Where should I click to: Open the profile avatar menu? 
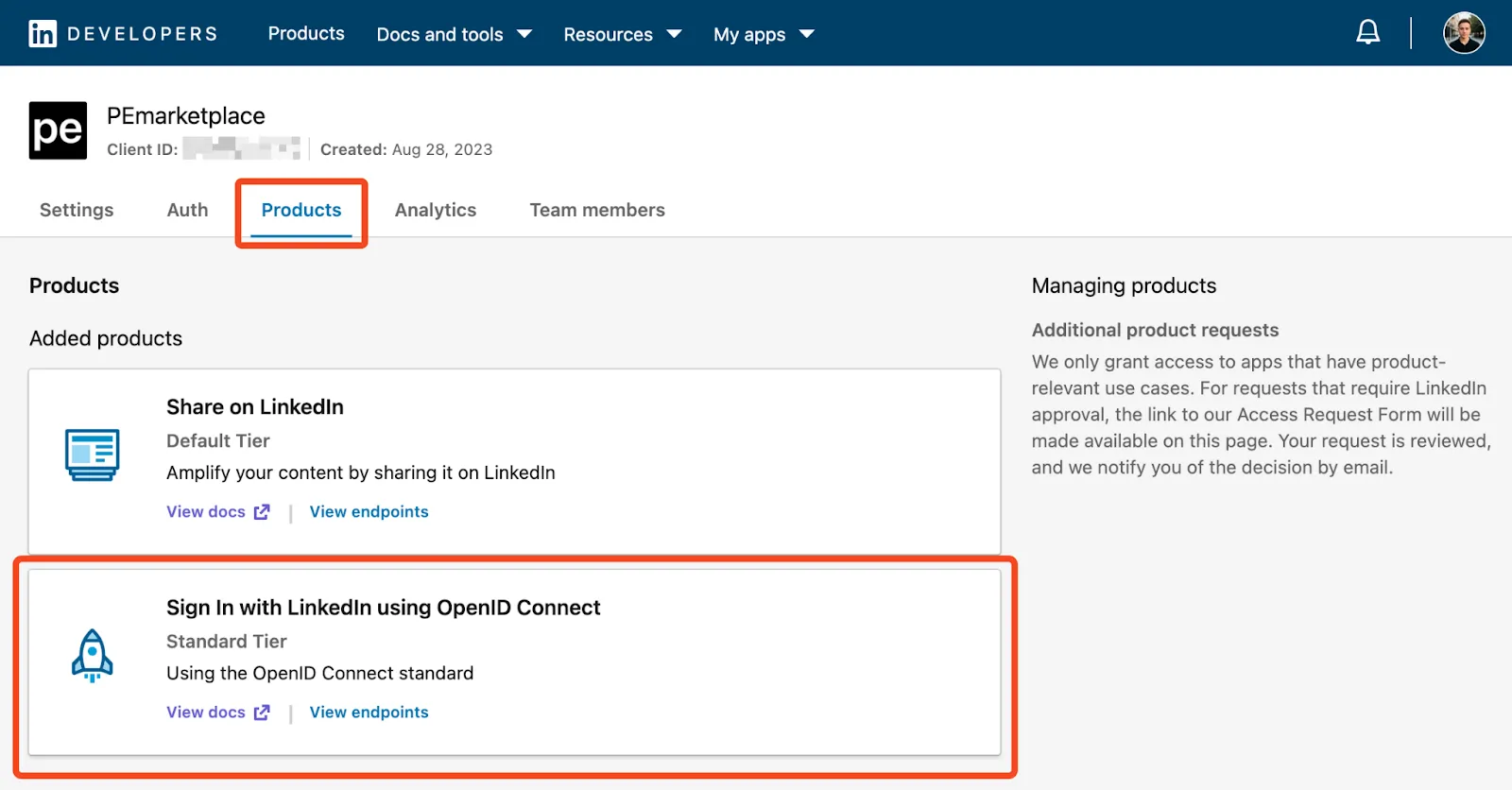1464,33
